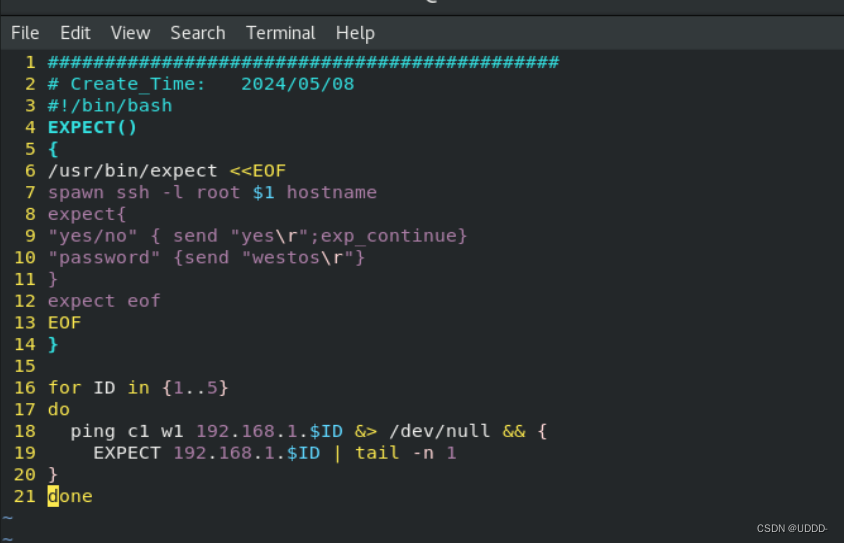
Task: Click the 'EXPECT' call on line 19
Action: tap(127, 453)
